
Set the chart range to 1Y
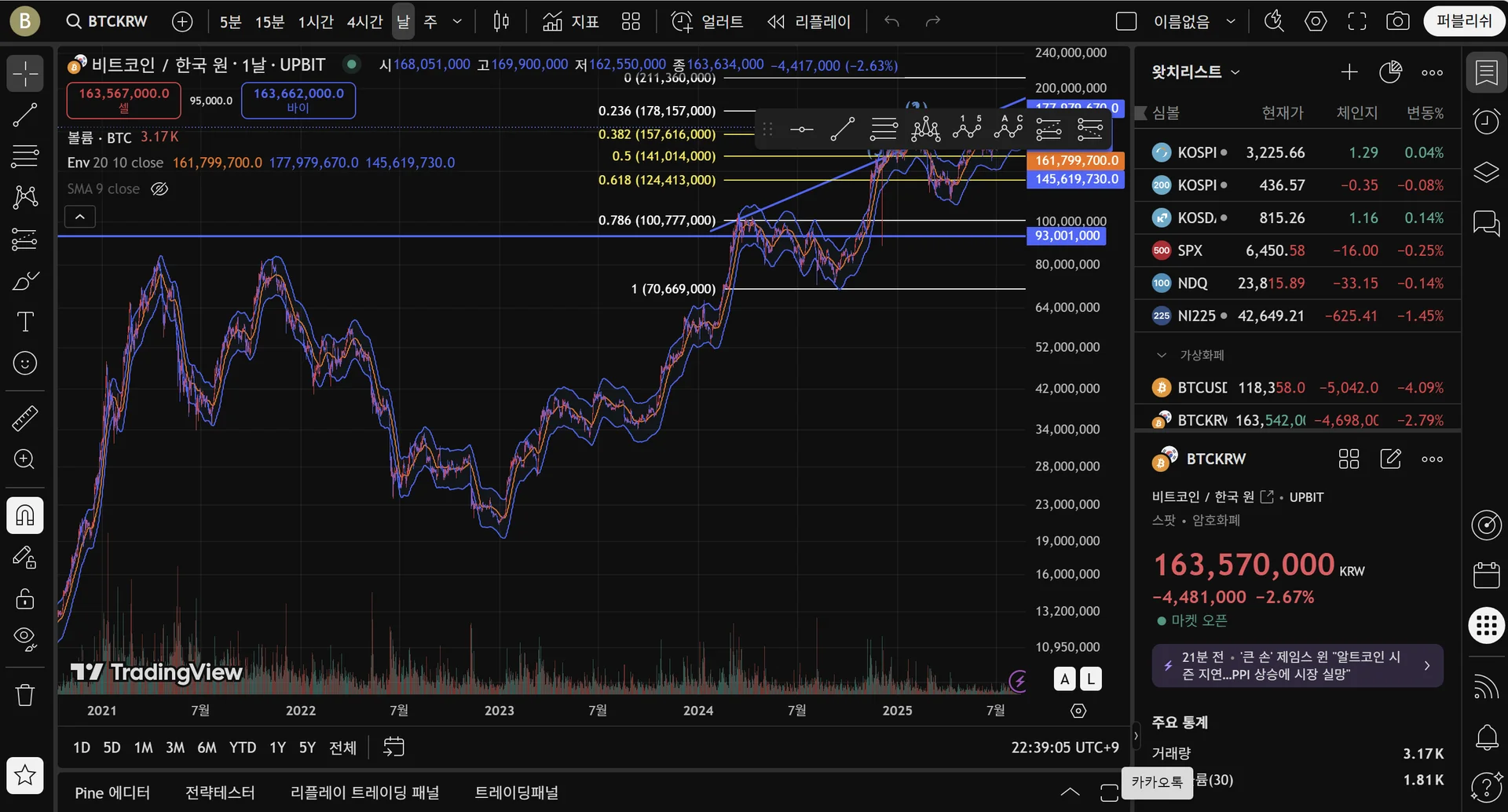[277, 748]
